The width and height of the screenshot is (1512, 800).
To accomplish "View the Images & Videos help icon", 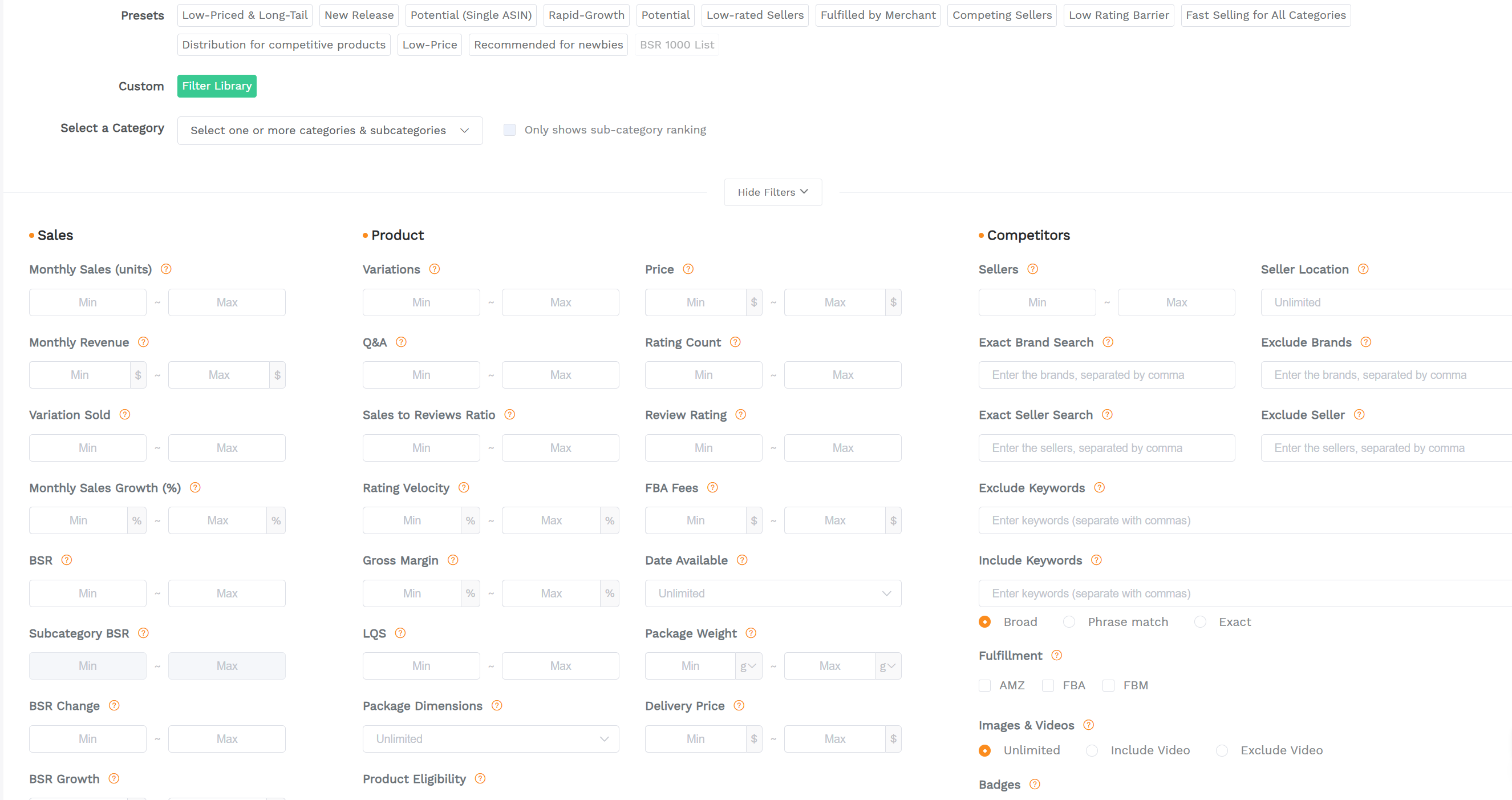I will tap(1089, 725).
